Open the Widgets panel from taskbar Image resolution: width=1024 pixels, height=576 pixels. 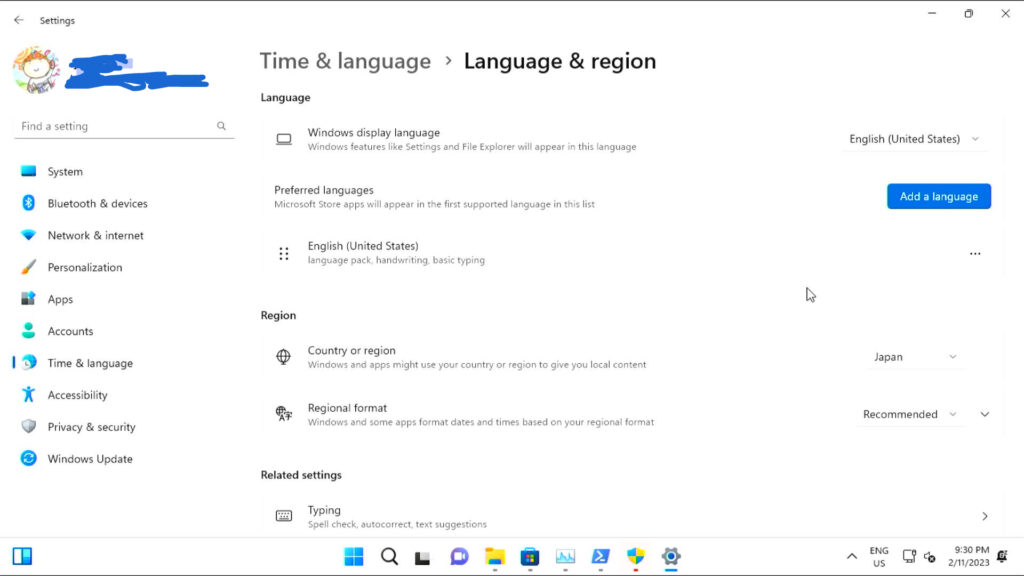pyautogui.click(x=22, y=556)
